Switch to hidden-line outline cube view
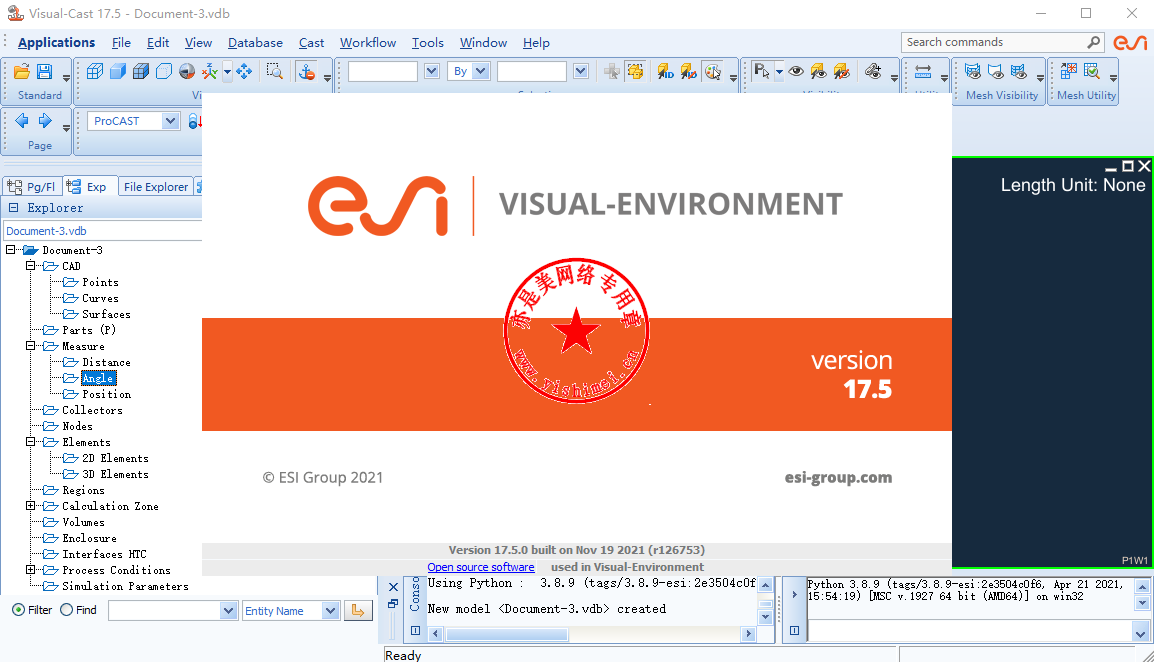The image size is (1154, 662). click(x=164, y=71)
